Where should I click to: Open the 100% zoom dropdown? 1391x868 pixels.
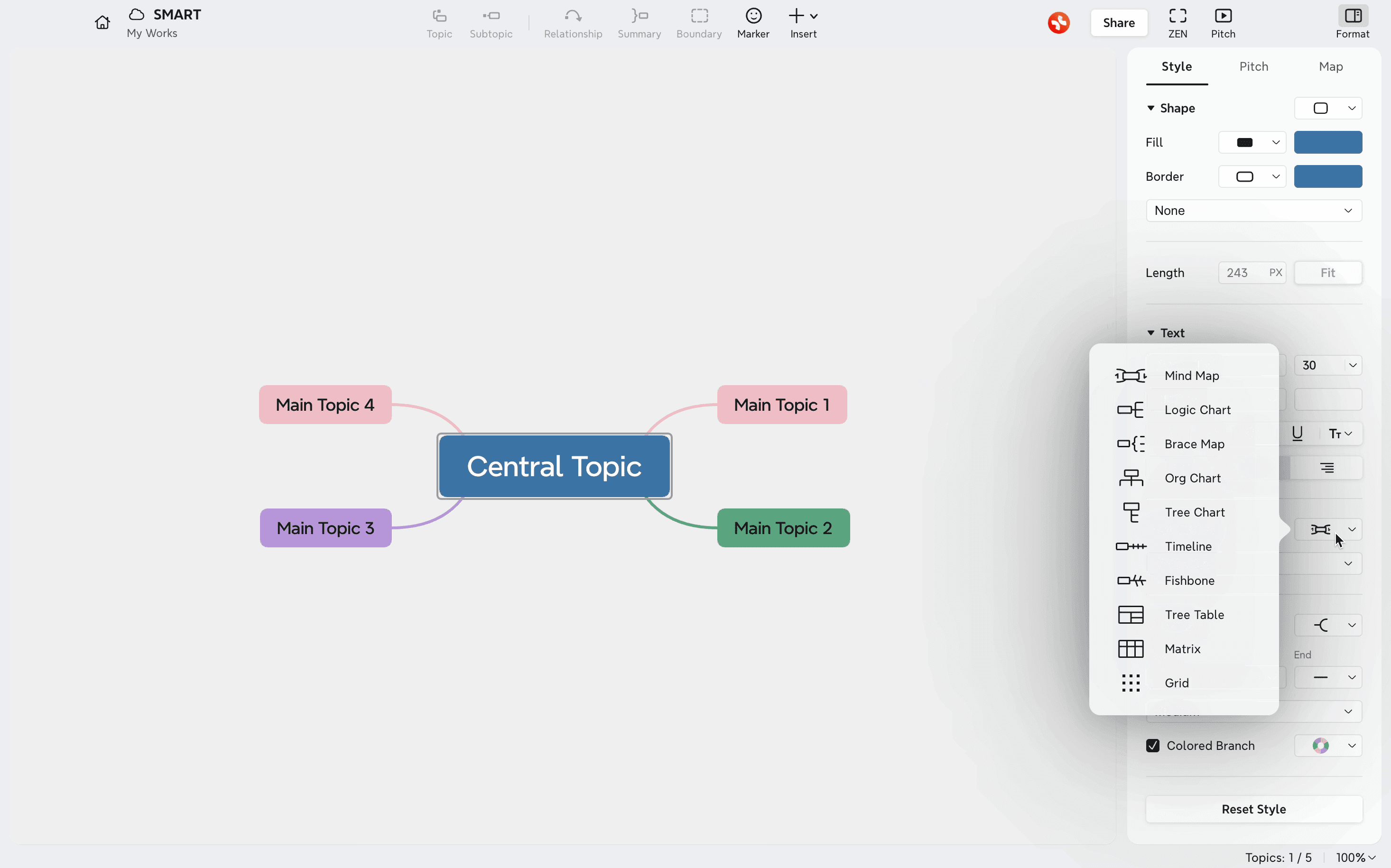point(1355,857)
